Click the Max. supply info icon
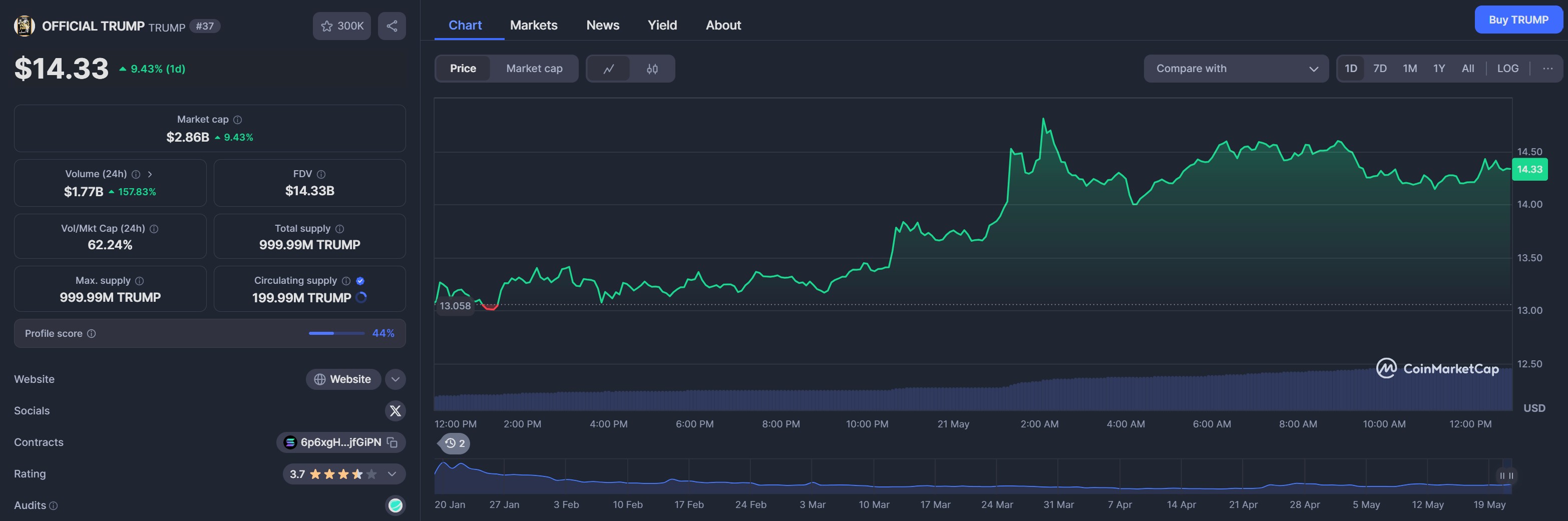The width and height of the screenshot is (1568, 521). click(139, 281)
